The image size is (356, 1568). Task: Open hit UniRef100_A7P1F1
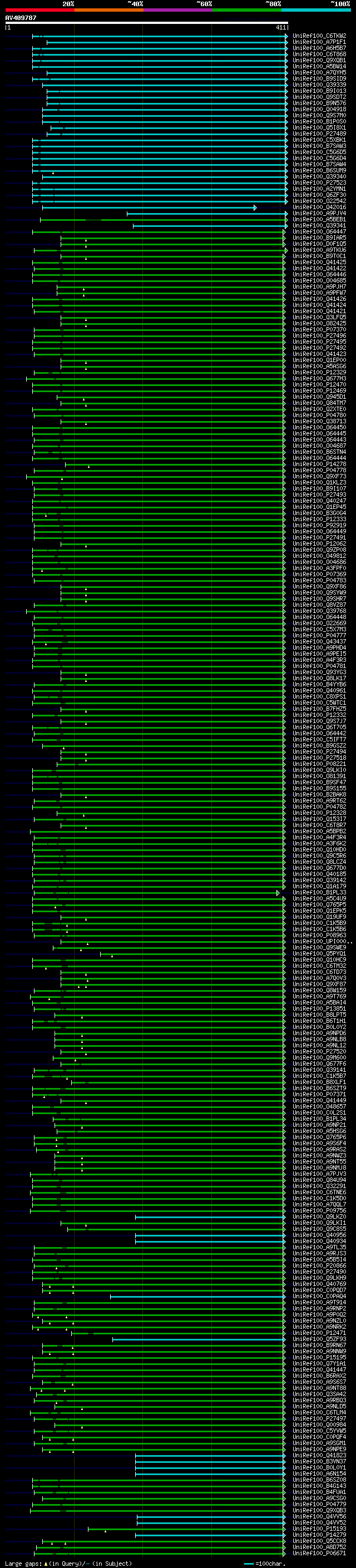coord(319,42)
